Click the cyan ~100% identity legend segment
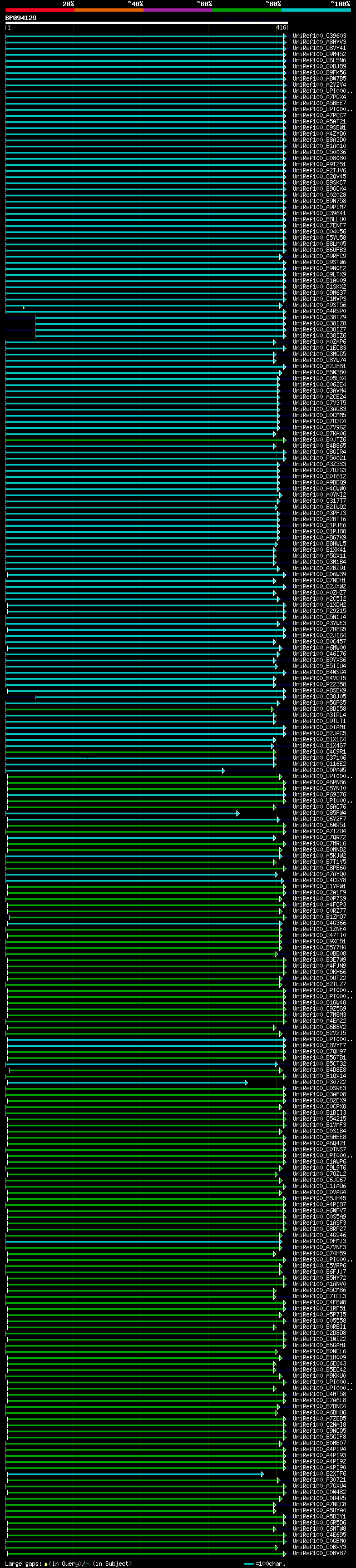 click(x=316, y=10)
